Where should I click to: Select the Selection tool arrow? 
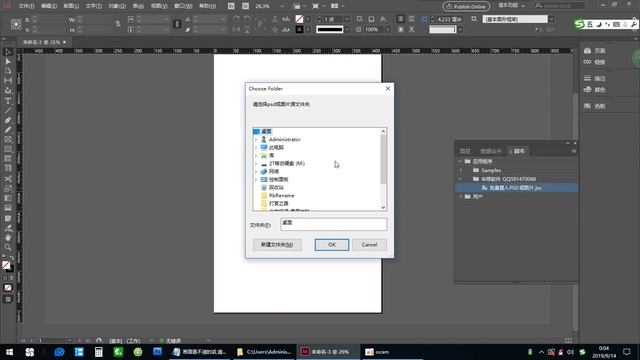click(x=8, y=52)
